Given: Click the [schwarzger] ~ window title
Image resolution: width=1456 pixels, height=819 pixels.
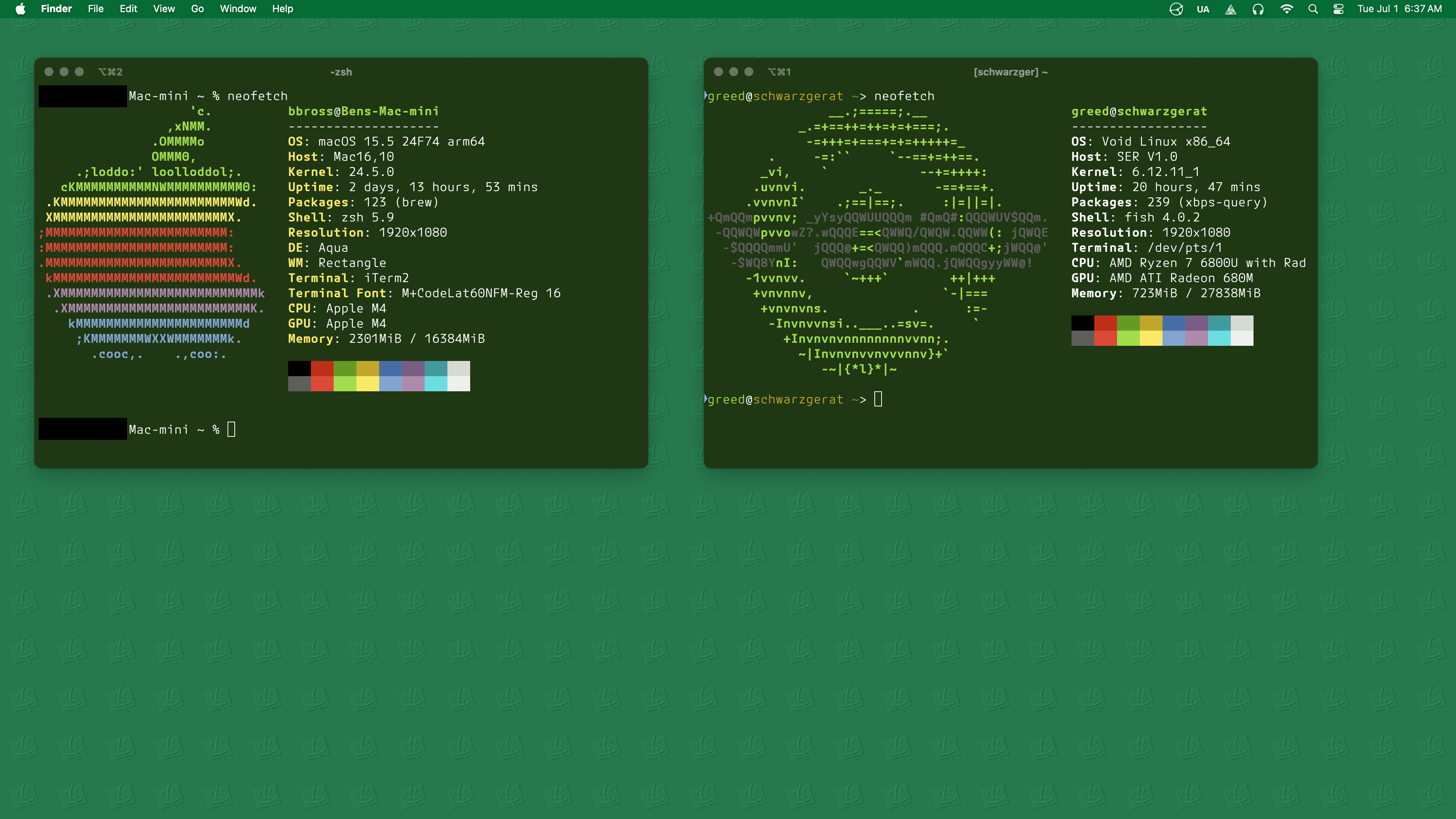Looking at the screenshot, I should tap(1010, 72).
